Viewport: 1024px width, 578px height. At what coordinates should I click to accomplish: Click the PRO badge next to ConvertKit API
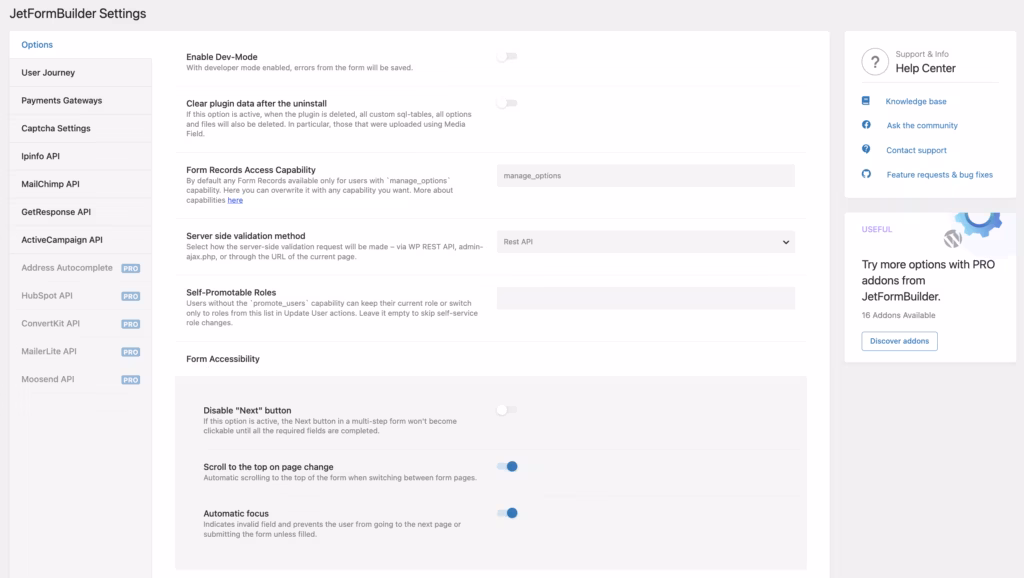(131, 325)
